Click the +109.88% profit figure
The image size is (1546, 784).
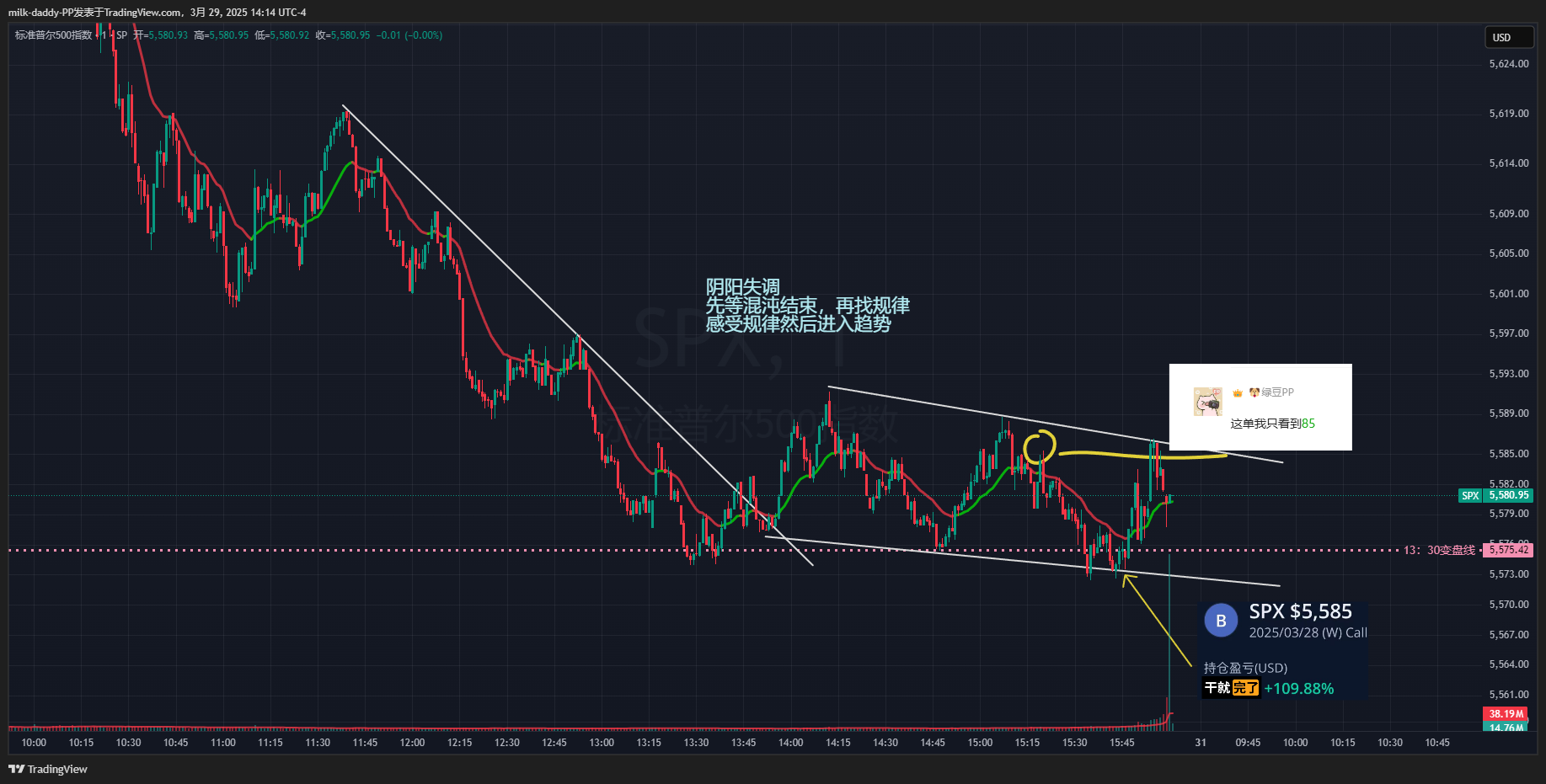(x=1298, y=688)
